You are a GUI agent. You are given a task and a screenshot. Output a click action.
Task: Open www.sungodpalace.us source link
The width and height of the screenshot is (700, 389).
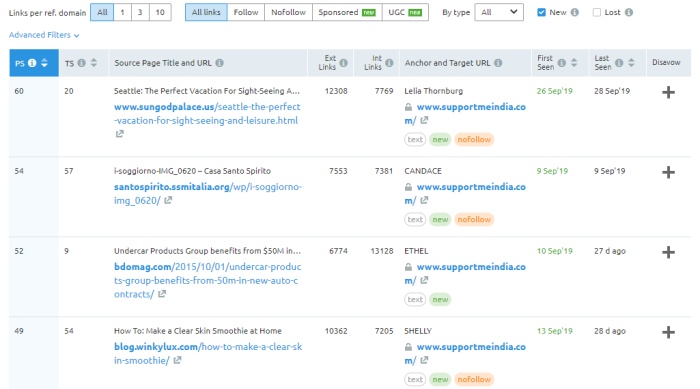[207, 114]
